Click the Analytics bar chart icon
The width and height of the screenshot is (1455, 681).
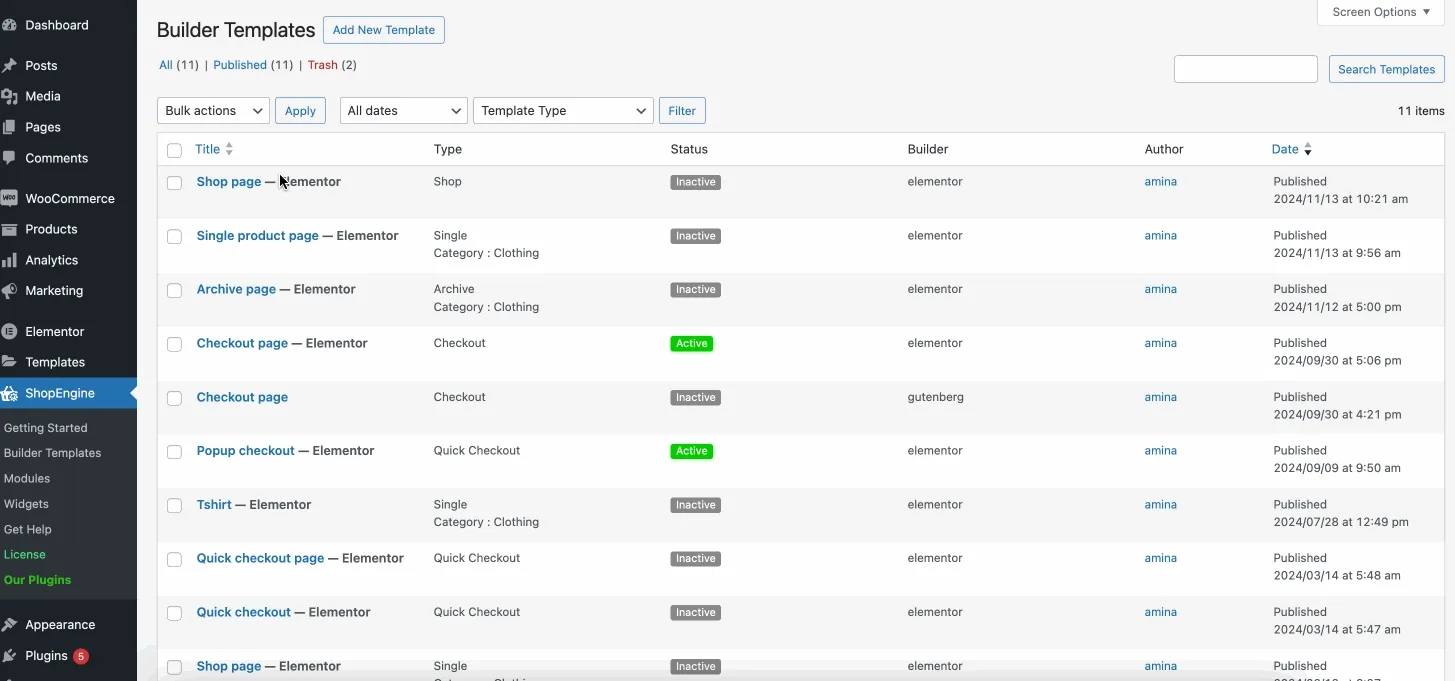pyautogui.click(x=9, y=261)
